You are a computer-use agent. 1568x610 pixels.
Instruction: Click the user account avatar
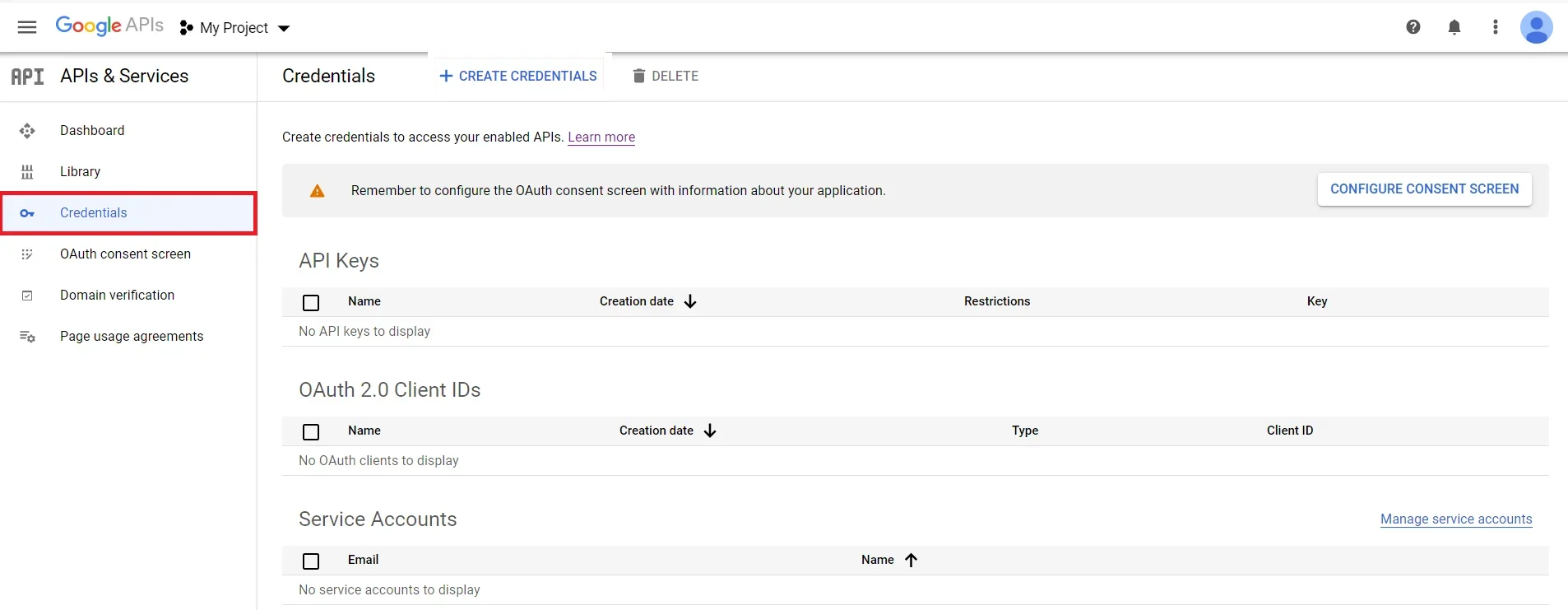pyautogui.click(x=1536, y=27)
